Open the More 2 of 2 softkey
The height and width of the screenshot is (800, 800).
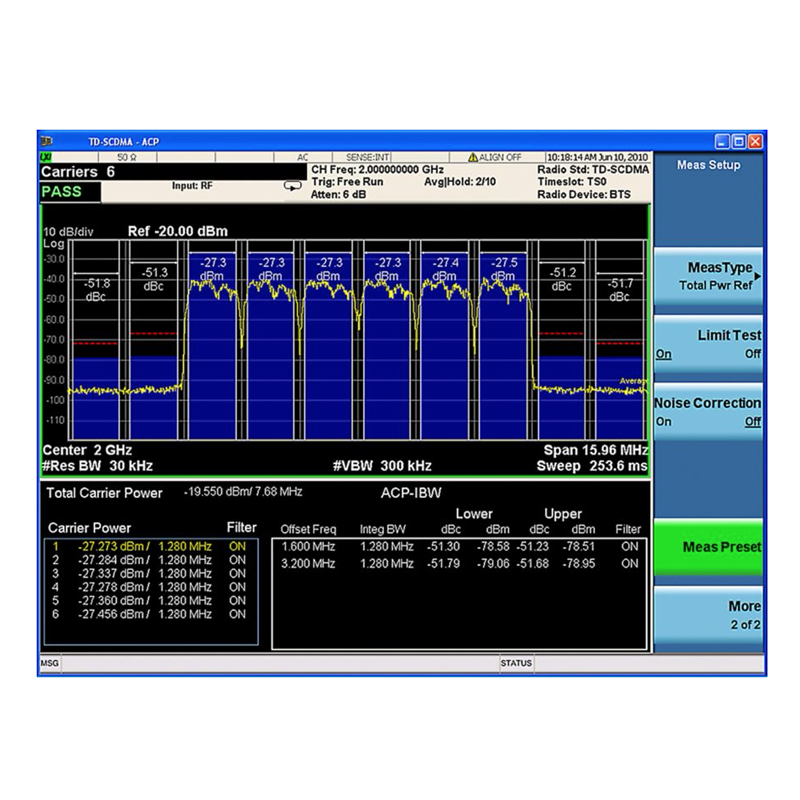pos(708,615)
